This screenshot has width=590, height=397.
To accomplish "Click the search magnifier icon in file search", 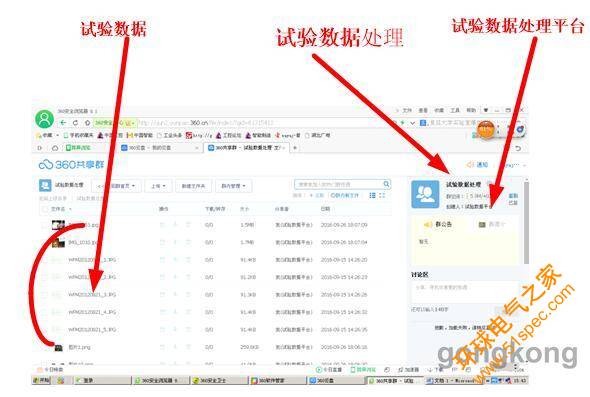I will 386,184.
